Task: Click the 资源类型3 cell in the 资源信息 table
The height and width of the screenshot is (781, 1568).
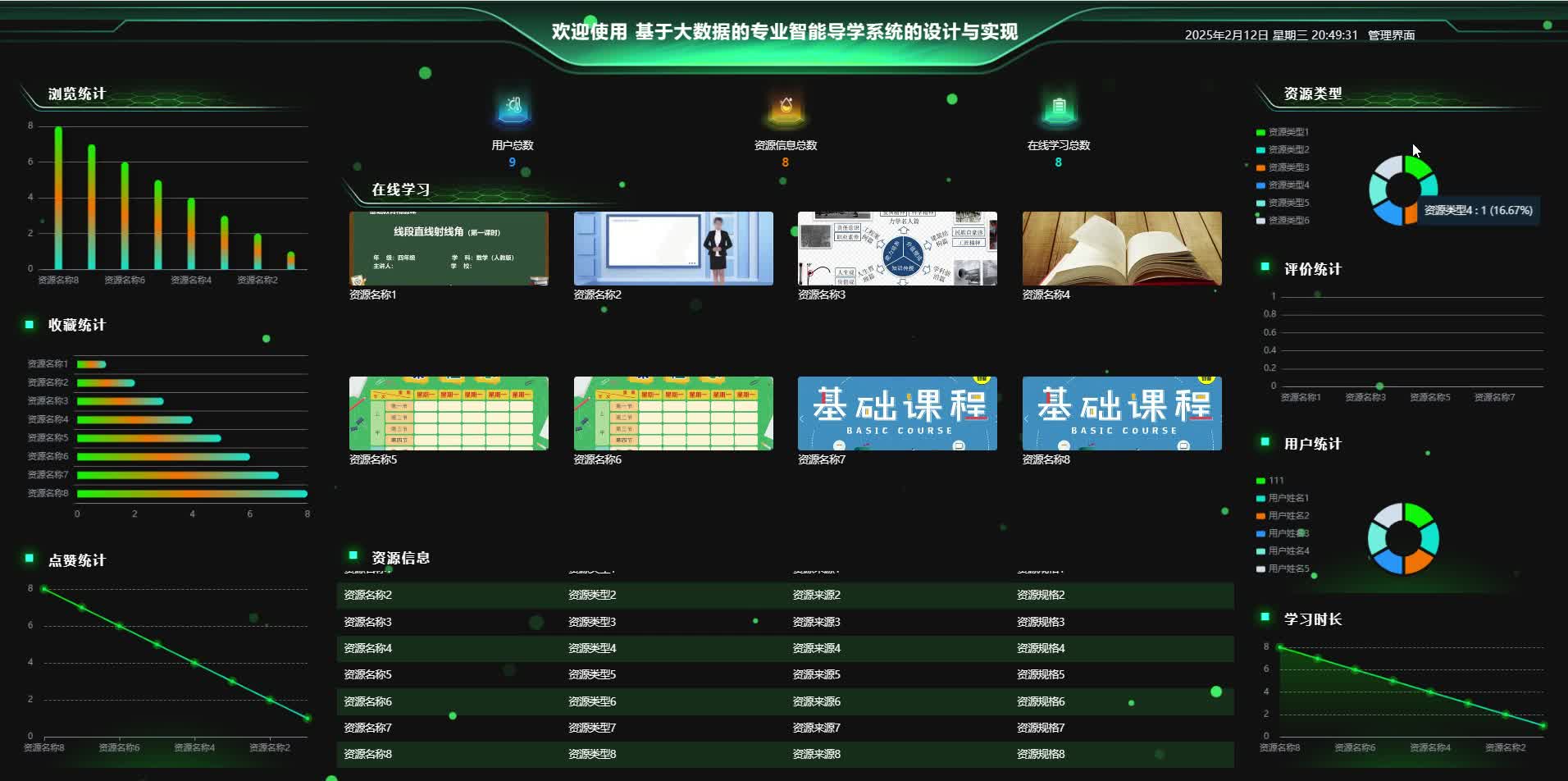Action: (592, 622)
